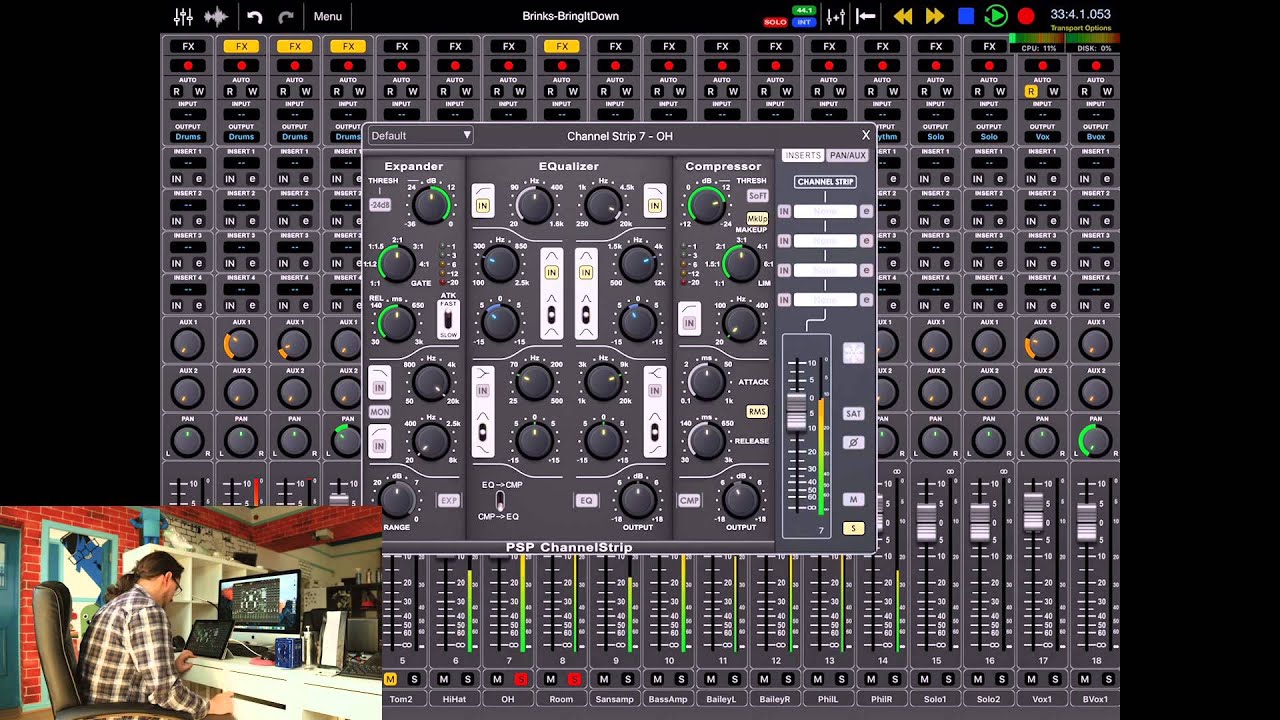Fast forward with the yellow double-right arrows

click(935, 16)
